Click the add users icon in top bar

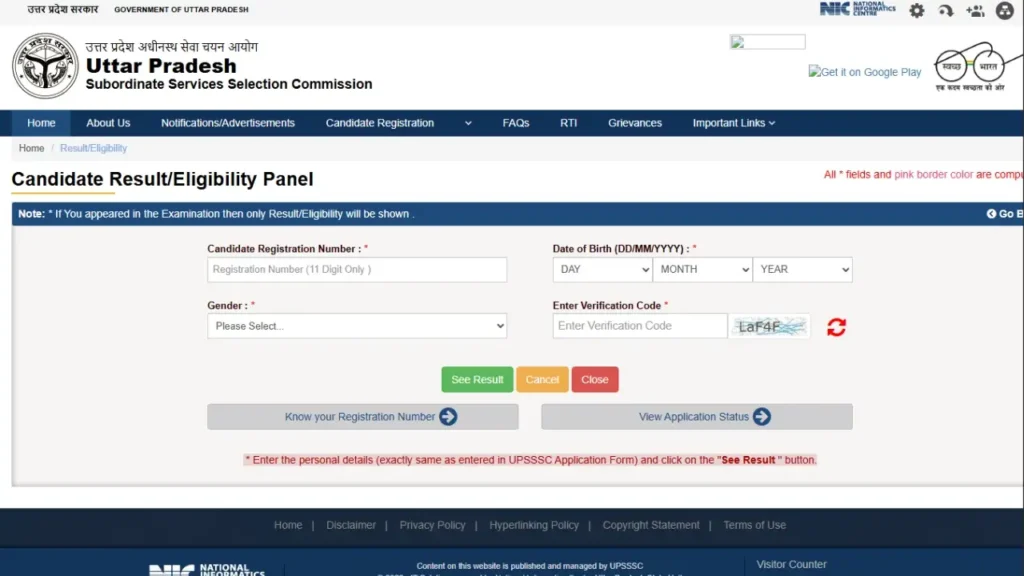[975, 11]
